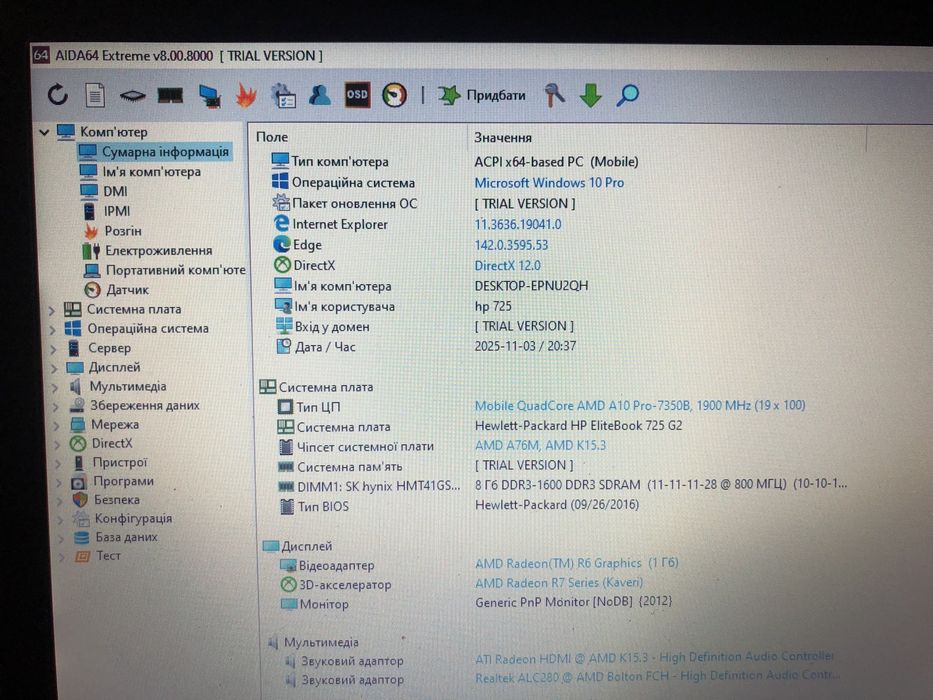Toggle the OSD panel icon
The width and height of the screenshot is (933, 700).
357,95
